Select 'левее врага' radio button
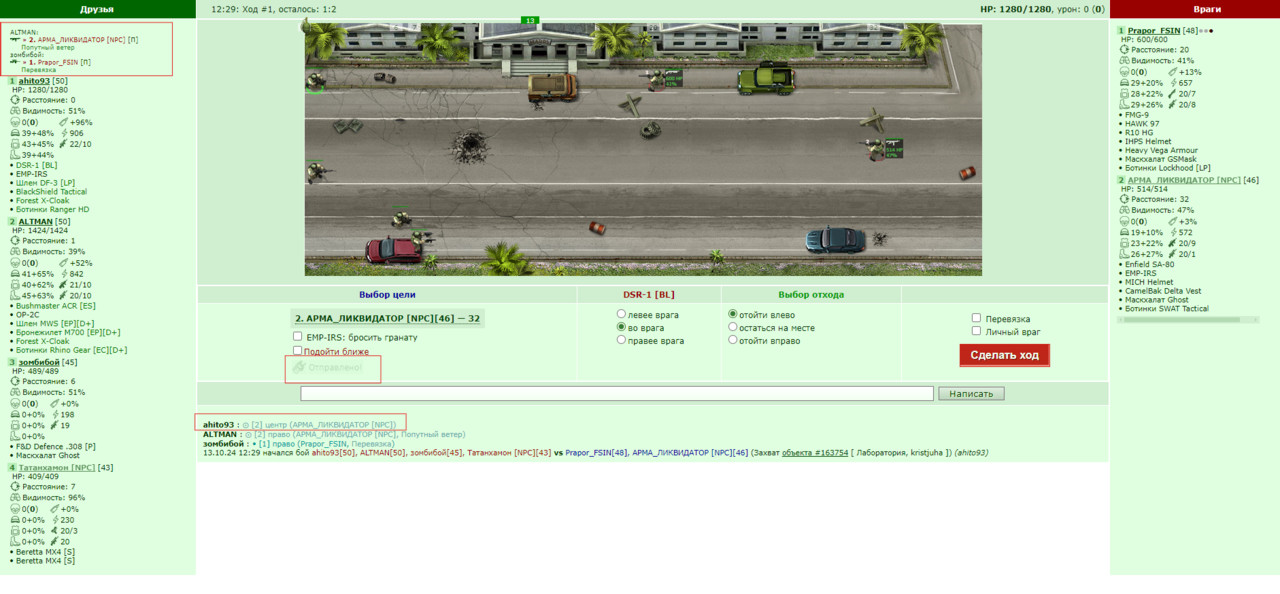Viewport: 1280px width, 594px height. click(x=621, y=314)
